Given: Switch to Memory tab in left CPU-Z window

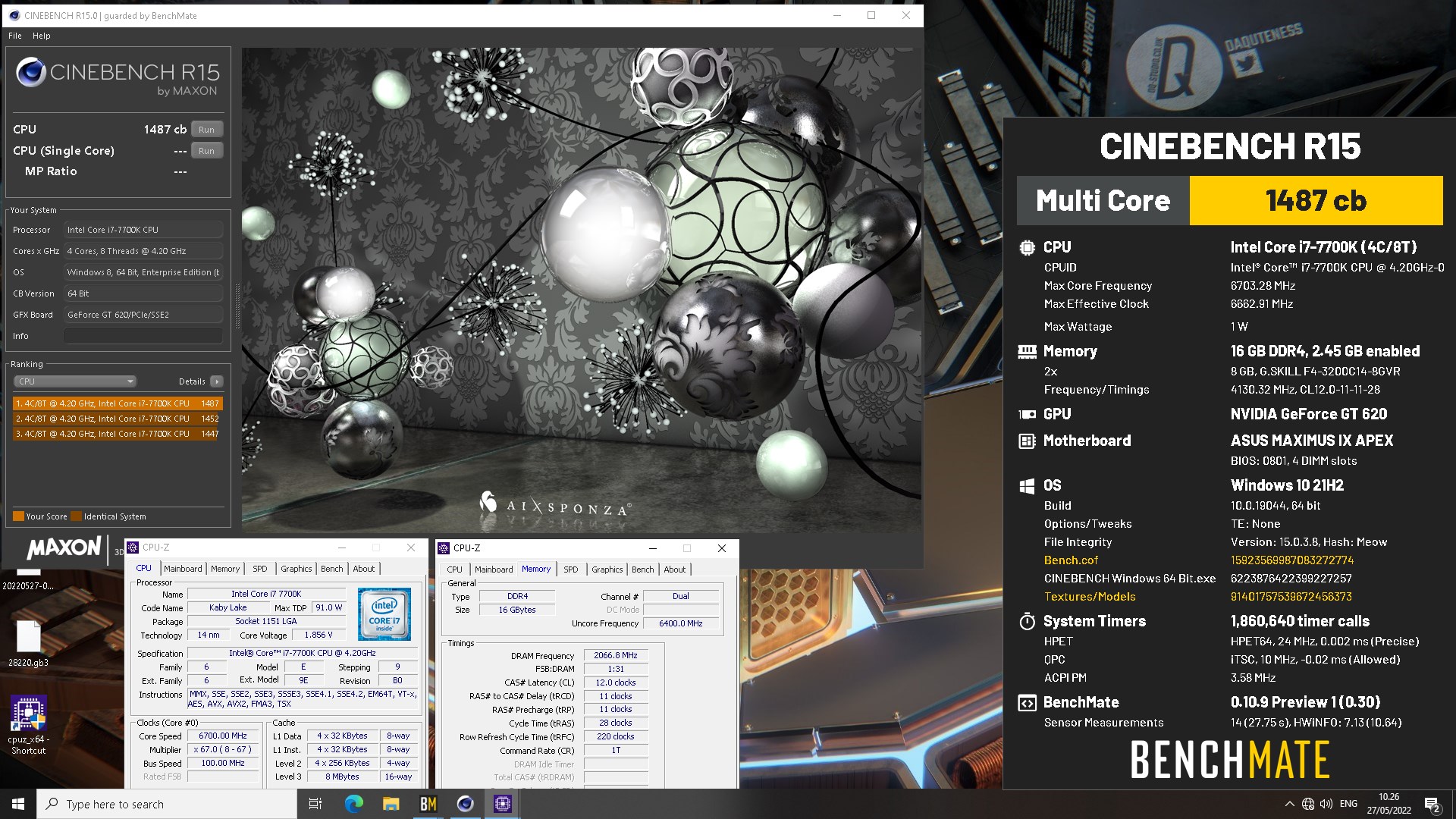Looking at the screenshot, I should tap(225, 569).
